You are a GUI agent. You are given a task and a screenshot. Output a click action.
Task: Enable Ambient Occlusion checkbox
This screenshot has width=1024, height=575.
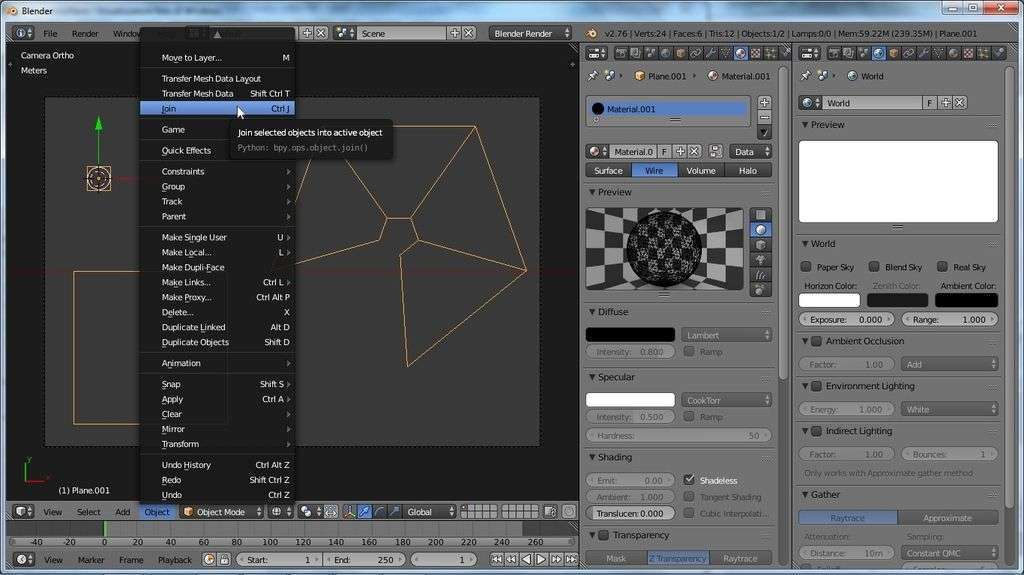click(816, 341)
